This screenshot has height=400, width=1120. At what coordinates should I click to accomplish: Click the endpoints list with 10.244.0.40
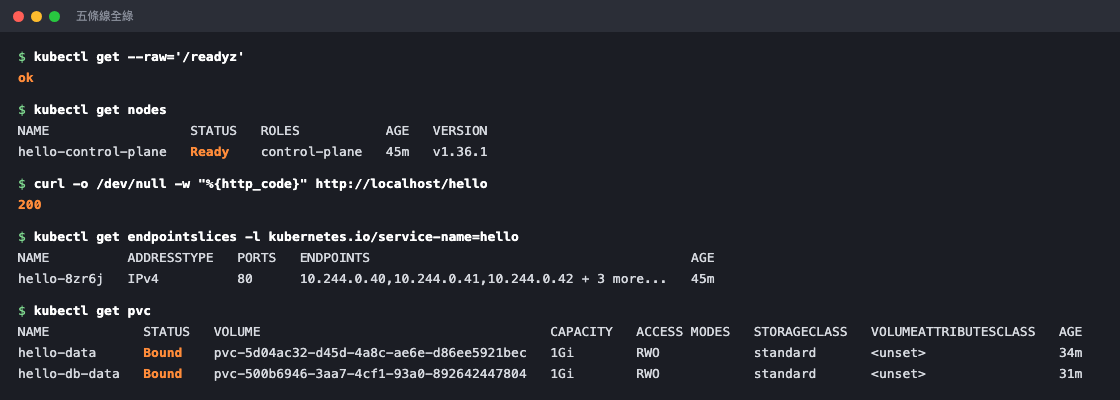point(484,279)
